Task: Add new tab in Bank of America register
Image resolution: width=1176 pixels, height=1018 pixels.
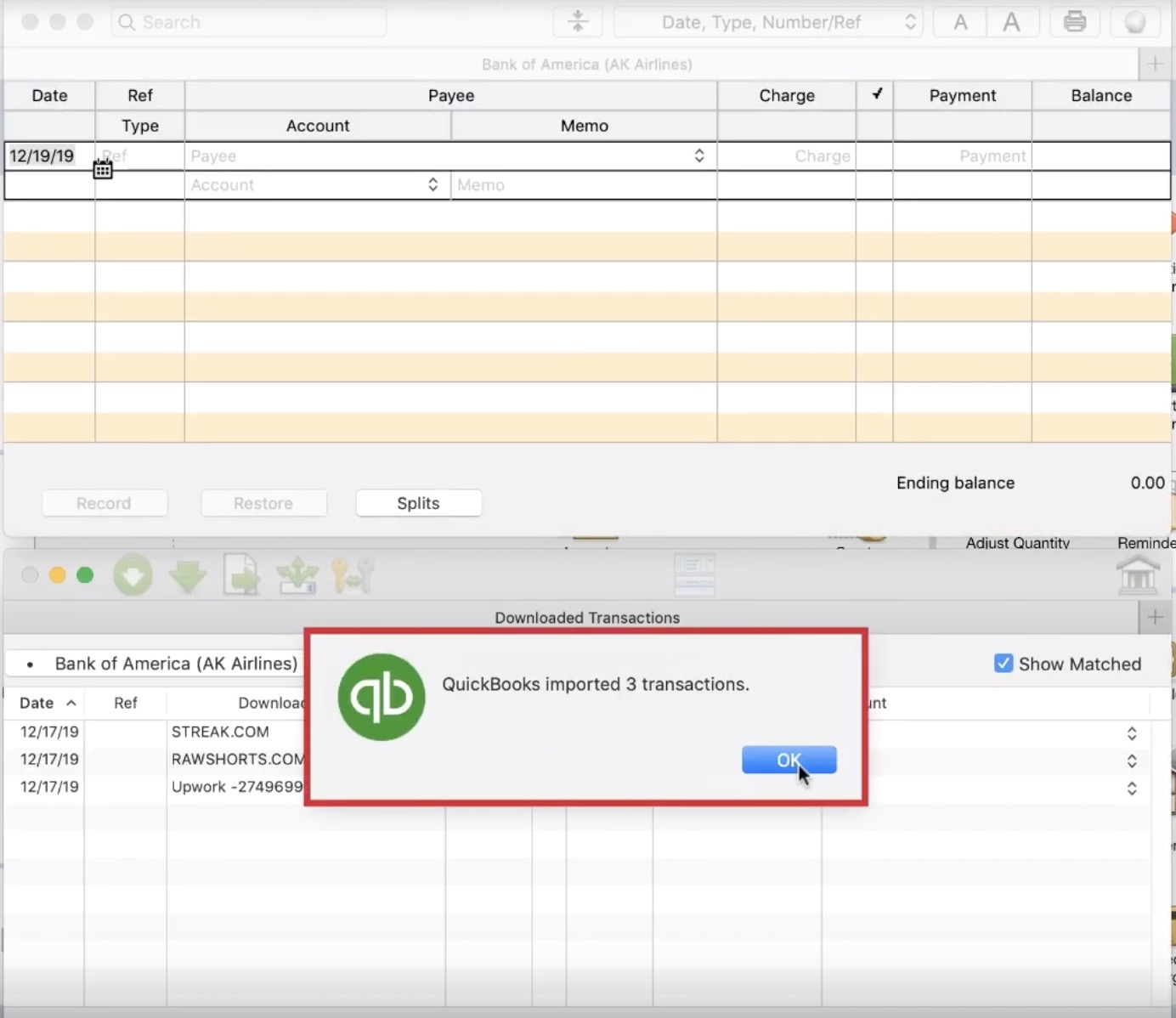Action: [x=1155, y=64]
